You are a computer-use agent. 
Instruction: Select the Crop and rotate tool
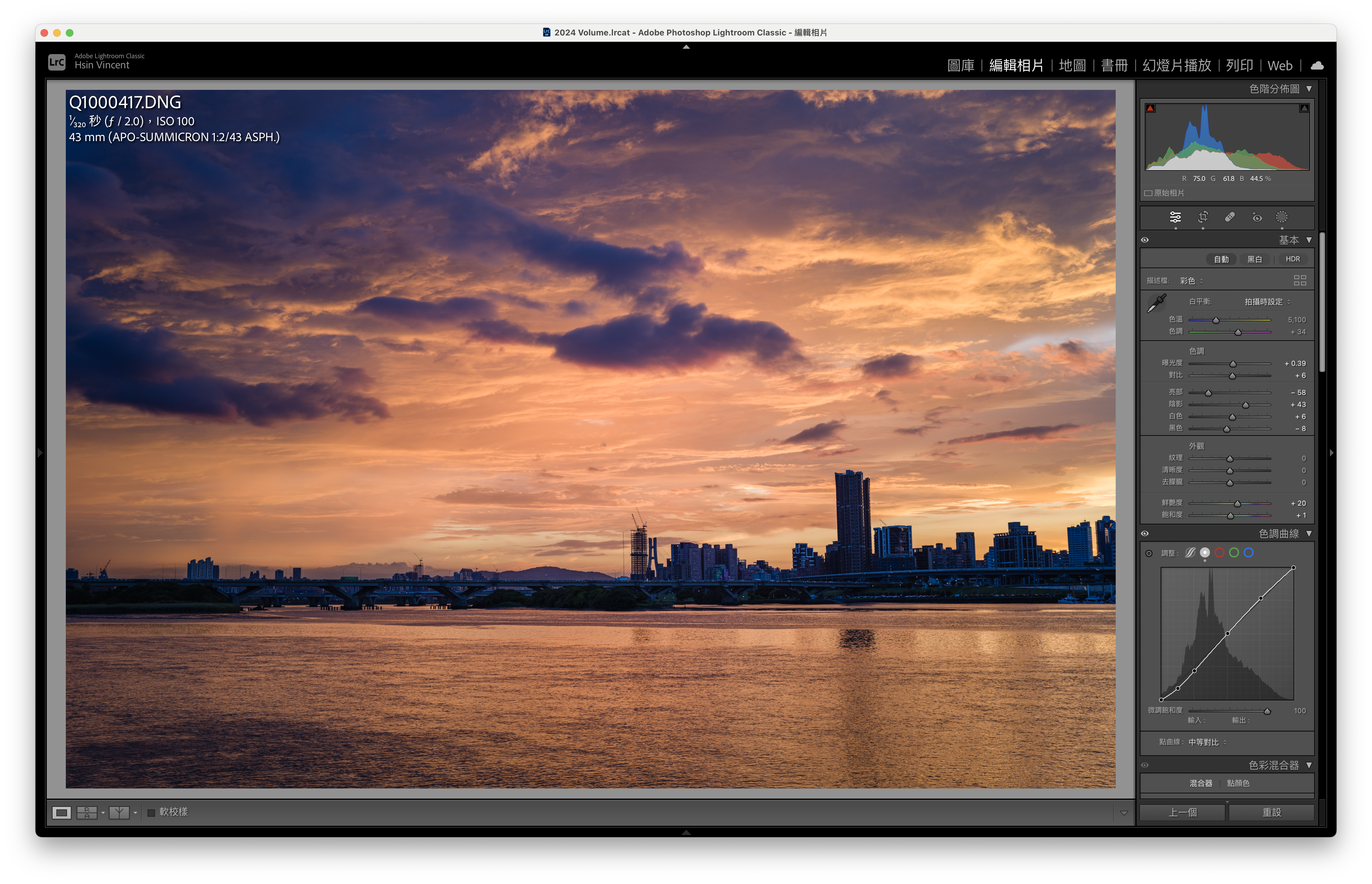point(1203,217)
